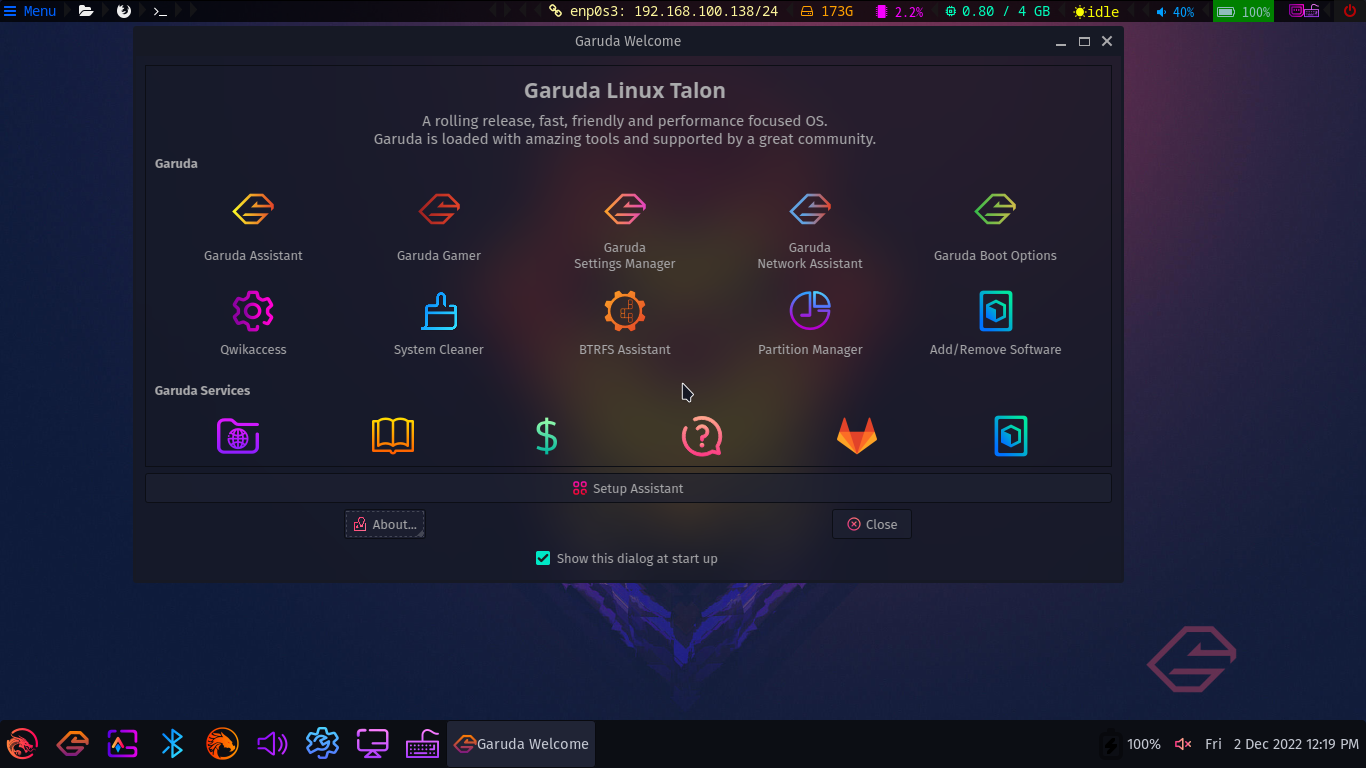Open the terminal icon in the top panel

[x=160, y=11]
